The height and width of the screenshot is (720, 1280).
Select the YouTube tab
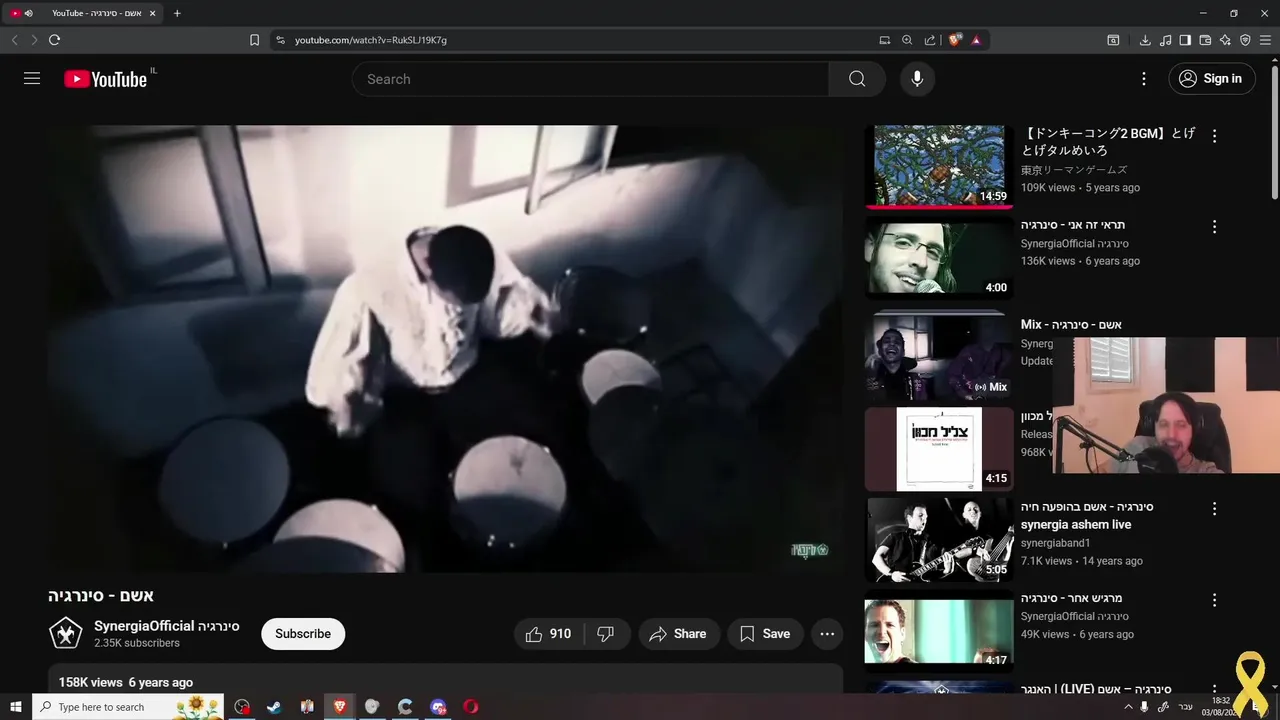pyautogui.click(x=85, y=13)
